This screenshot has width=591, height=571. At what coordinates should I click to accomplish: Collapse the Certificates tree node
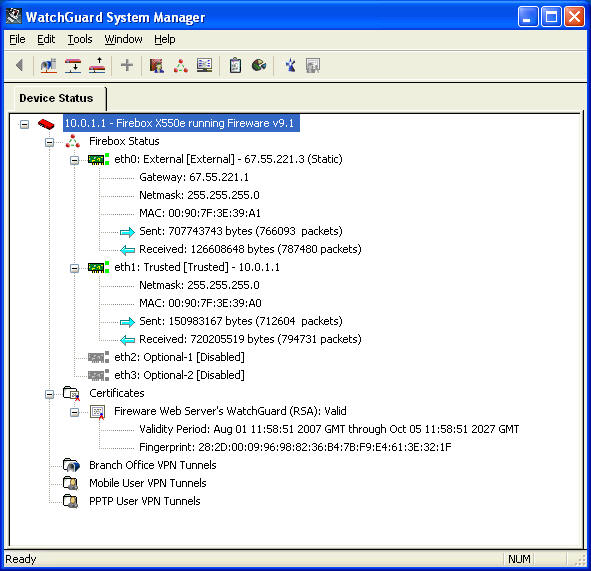point(49,394)
